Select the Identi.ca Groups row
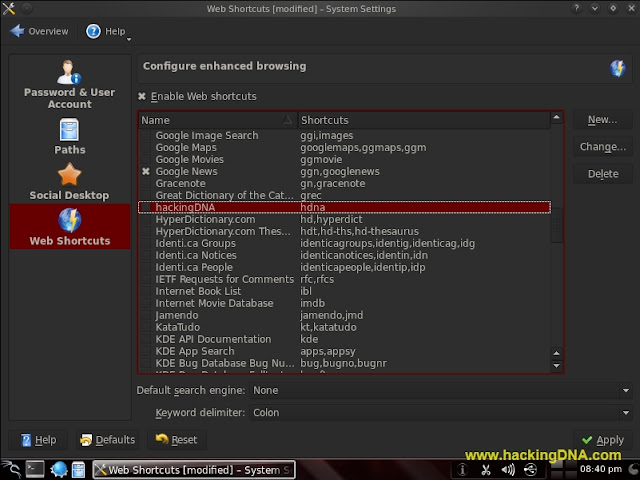Viewport: 640px width, 480px height. click(344, 243)
